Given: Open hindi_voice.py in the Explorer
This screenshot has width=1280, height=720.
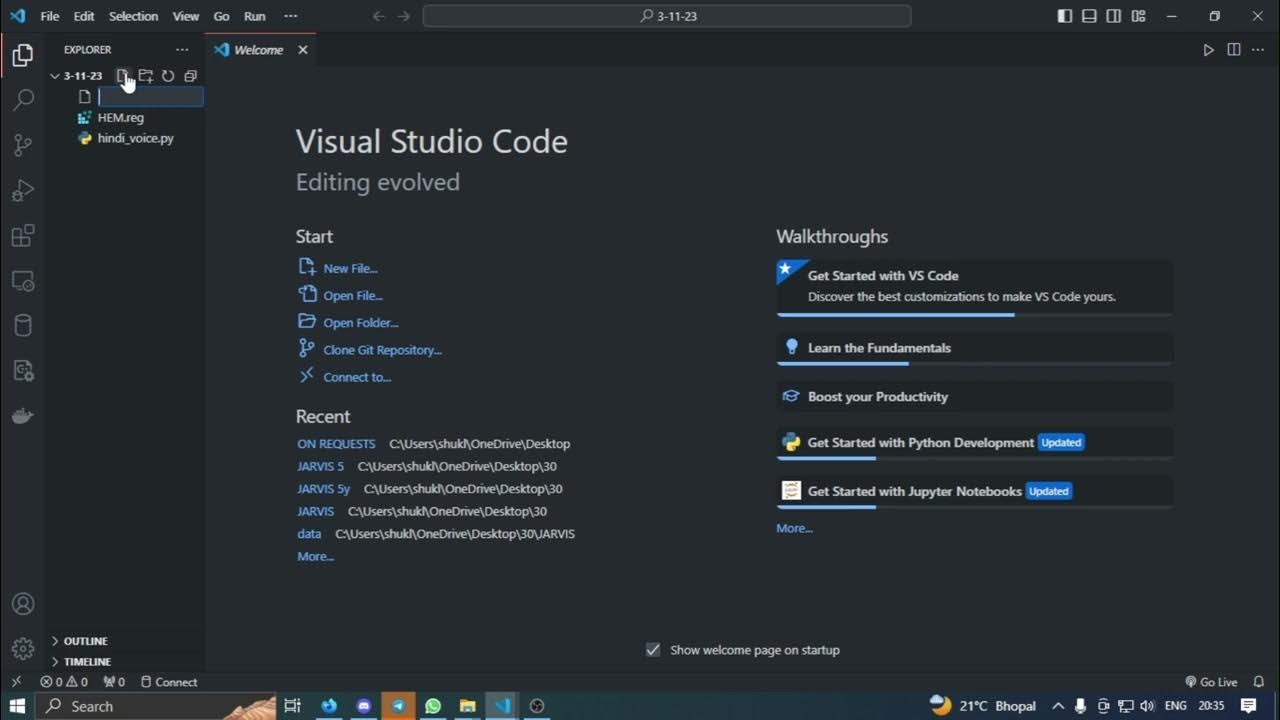Looking at the screenshot, I should pyautogui.click(x=135, y=139).
